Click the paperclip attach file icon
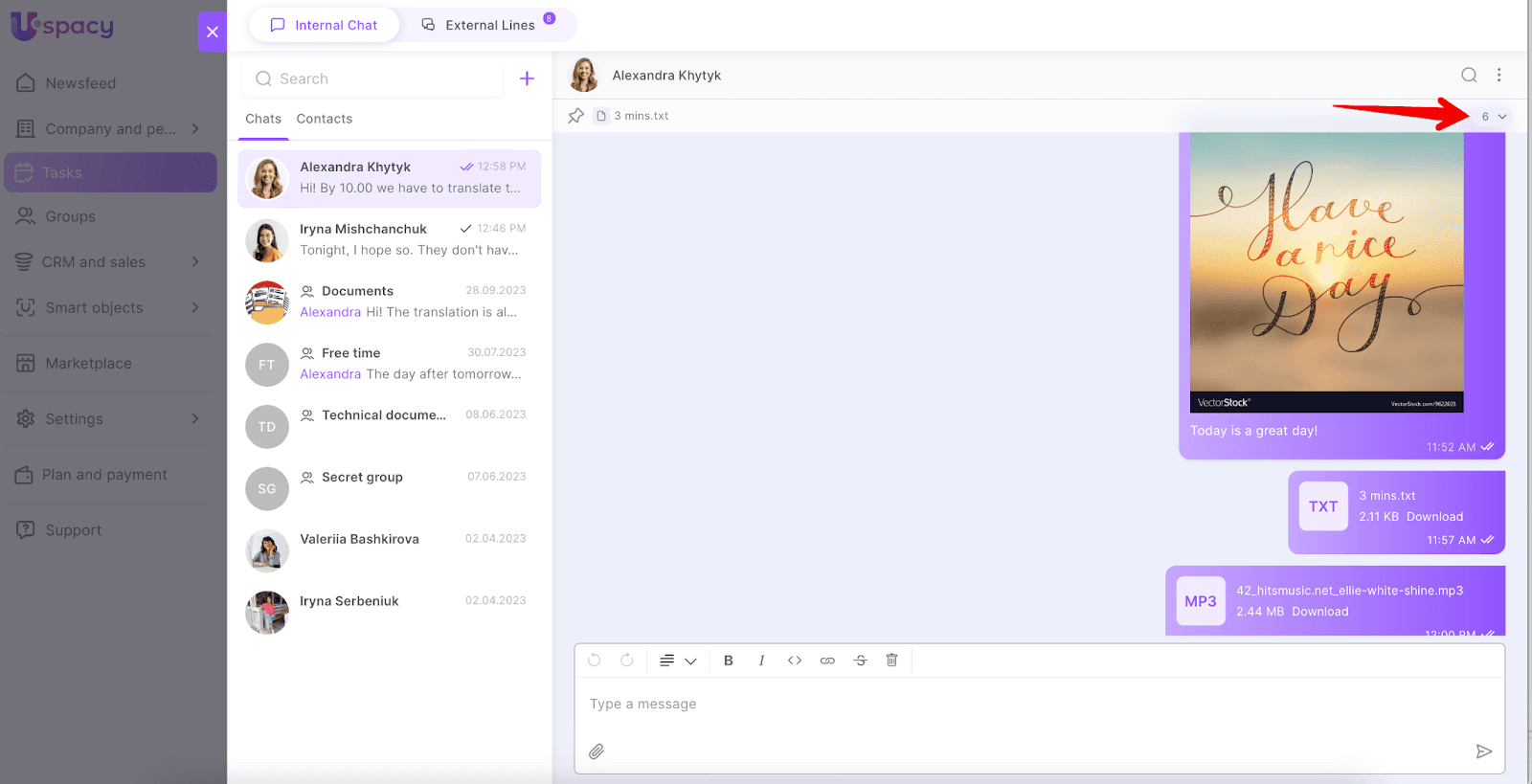The image size is (1532, 784). (x=597, y=751)
